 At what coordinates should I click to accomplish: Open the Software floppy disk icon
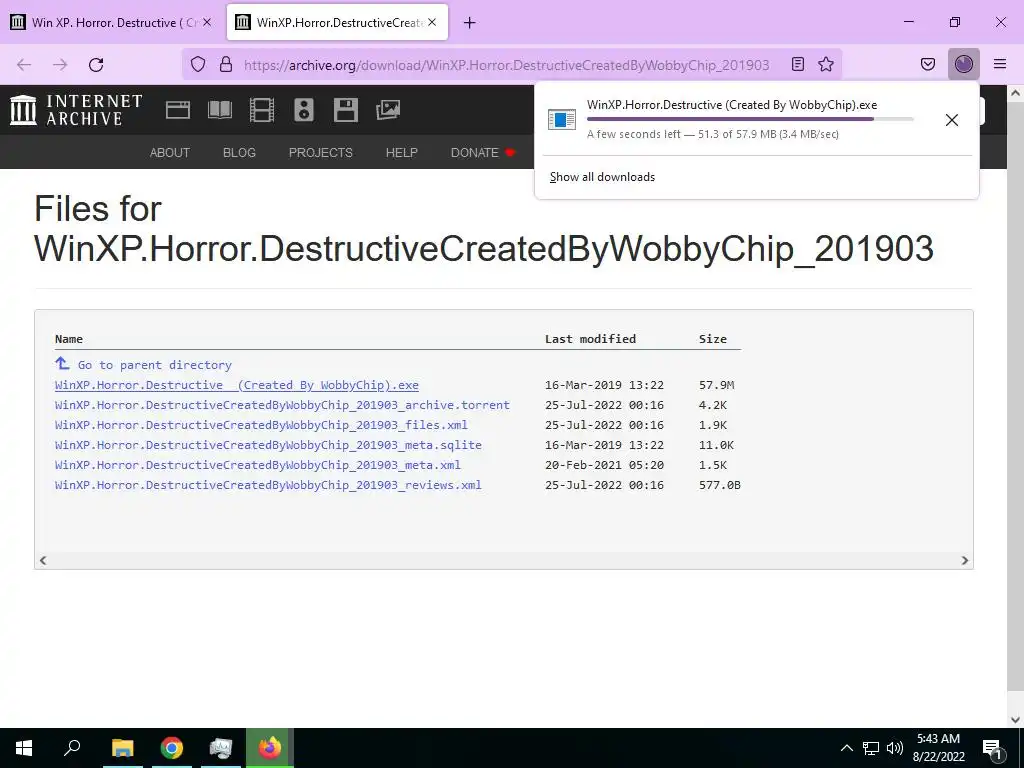[x=345, y=110]
